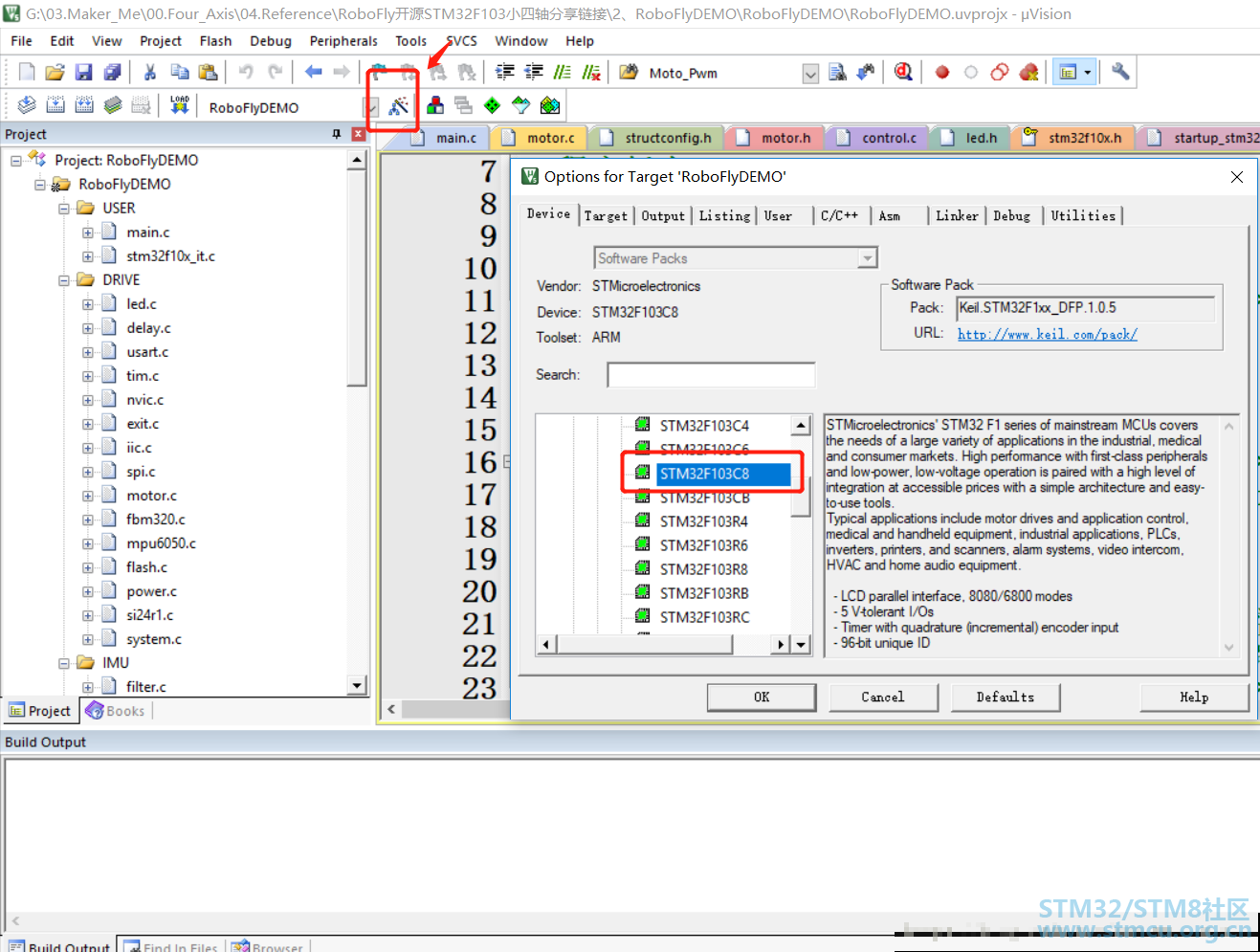Switch to the Books panel tab

coord(116,711)
